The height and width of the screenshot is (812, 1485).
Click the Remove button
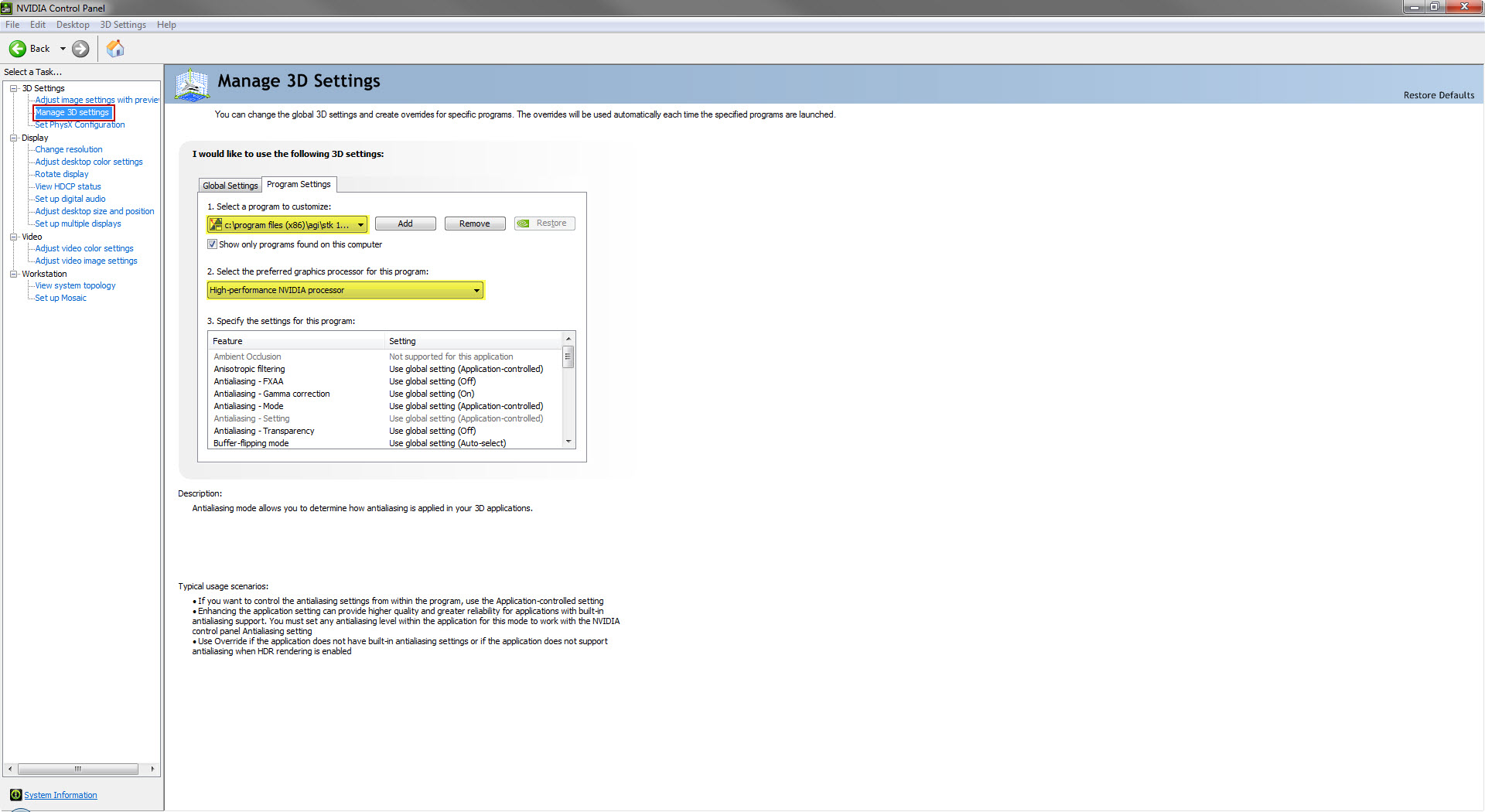[475, 223]
